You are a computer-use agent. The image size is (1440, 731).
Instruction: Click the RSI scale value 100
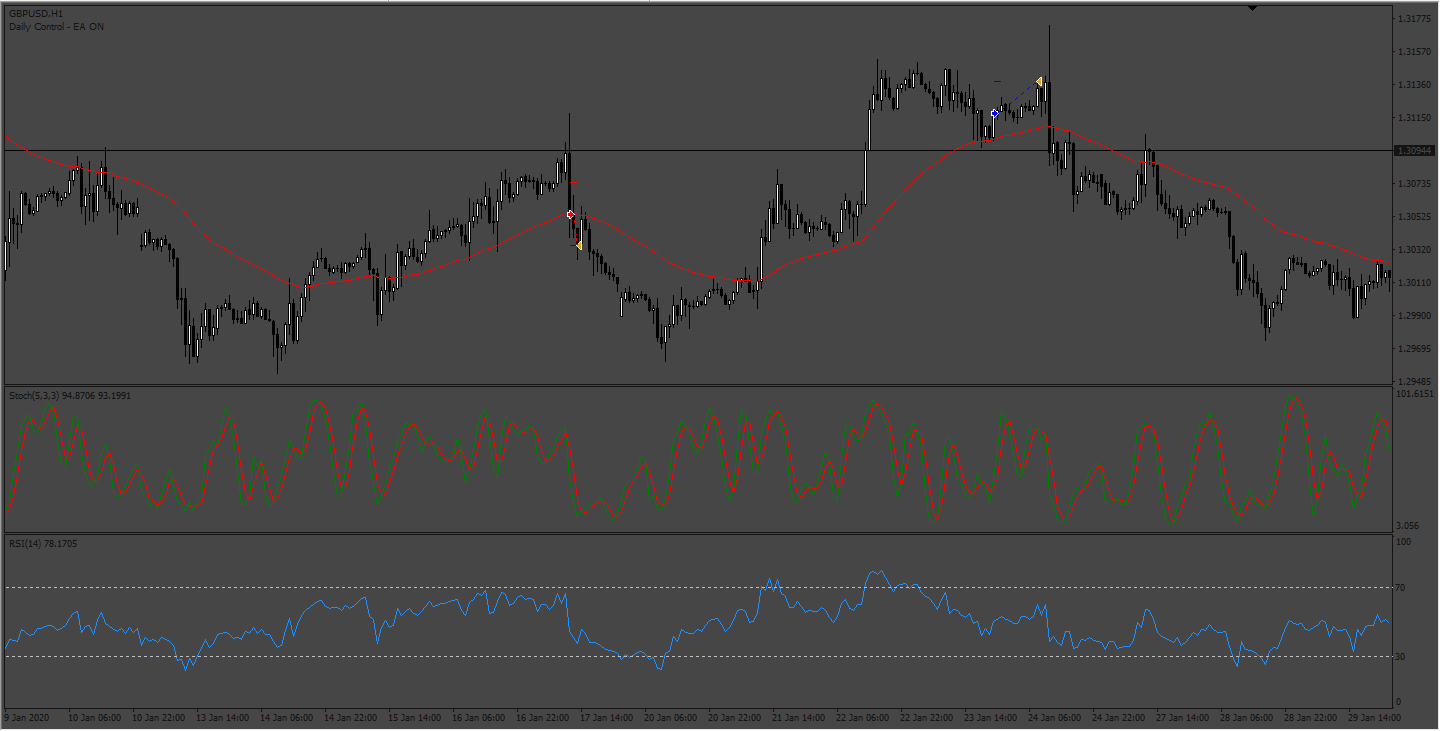tap(1405, 542)
